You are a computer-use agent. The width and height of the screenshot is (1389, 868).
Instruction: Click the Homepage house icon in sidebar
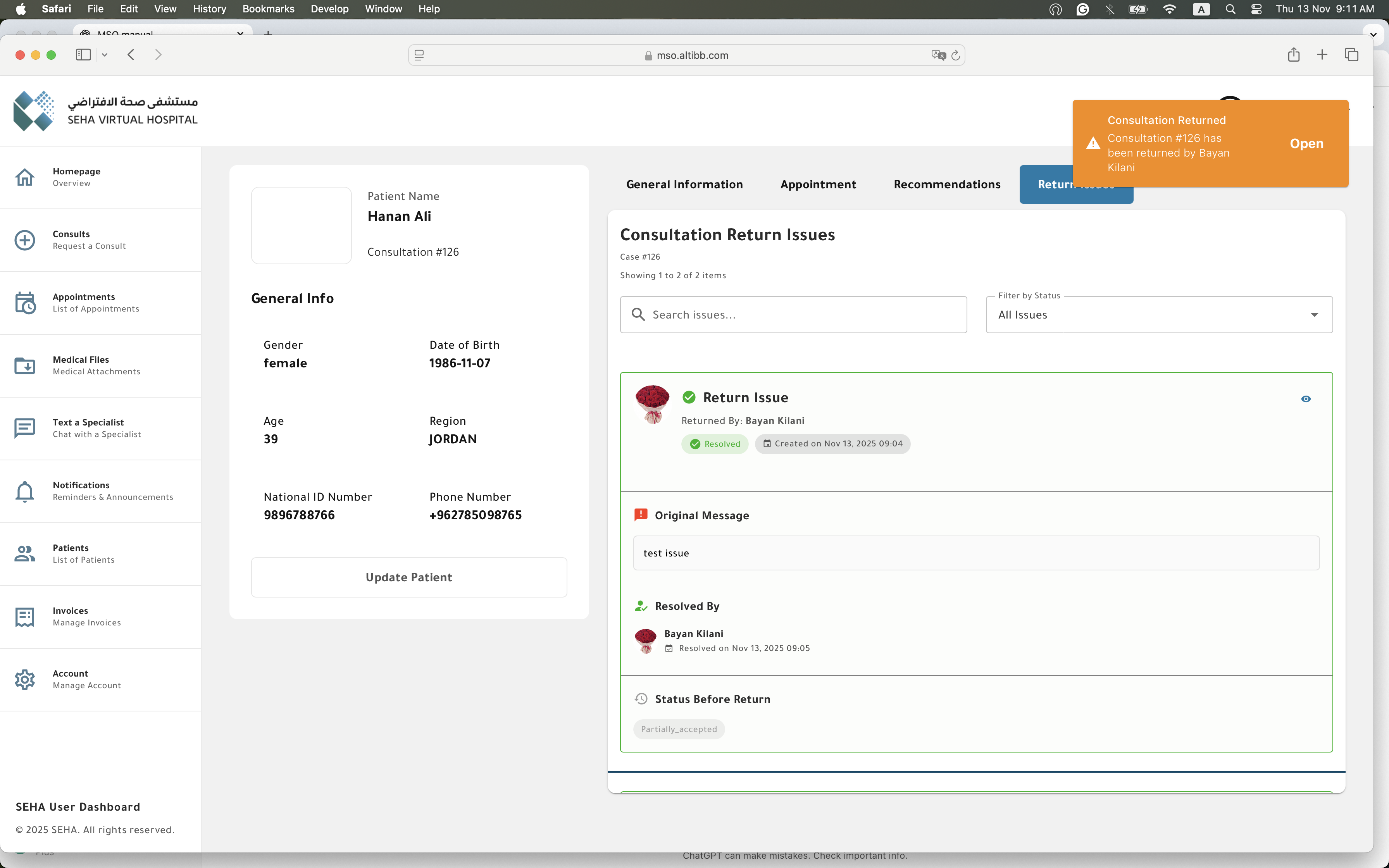click(25, 177)
